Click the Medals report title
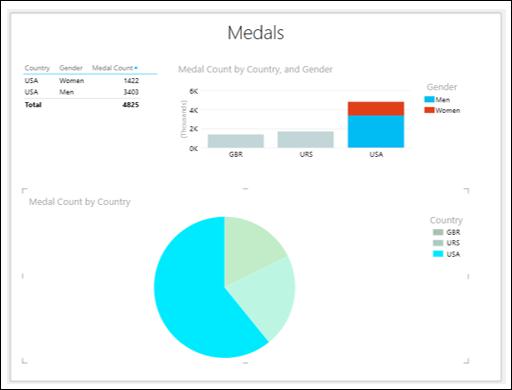The width and height of the screenshot is (512, 390). tap(256, 33)
